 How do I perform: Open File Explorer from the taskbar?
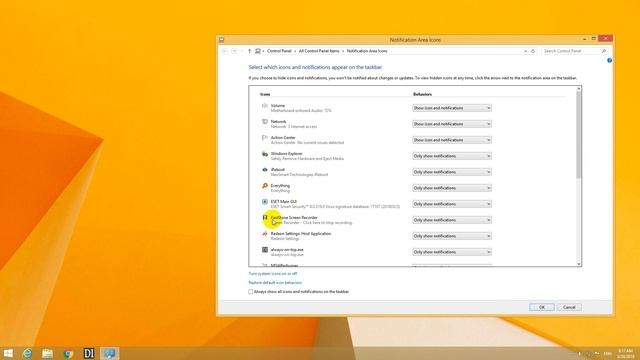[48, 353]
